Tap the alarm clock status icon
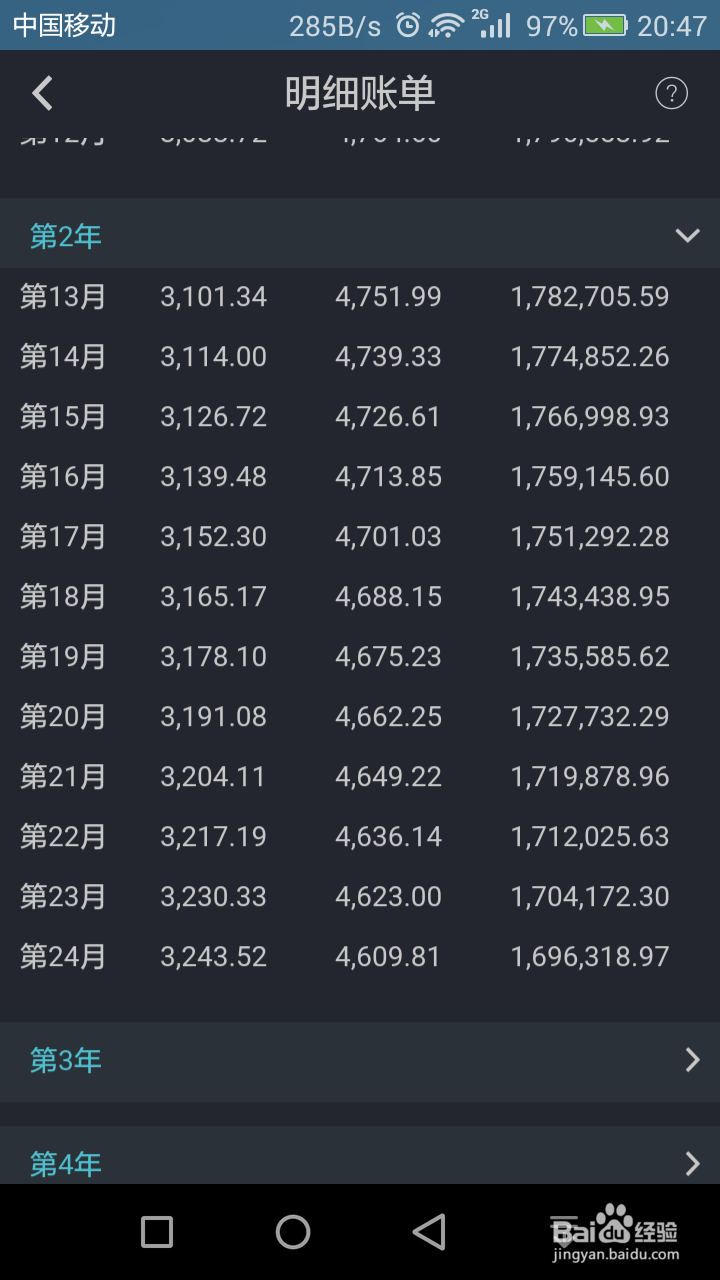This screenshot has width=720, height=1280. (x=408, y=25)
